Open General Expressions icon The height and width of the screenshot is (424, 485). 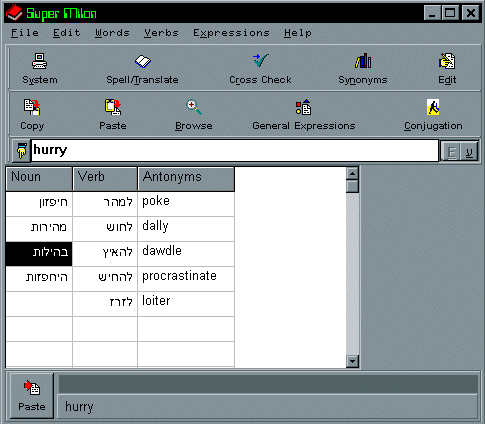[303, 107]
